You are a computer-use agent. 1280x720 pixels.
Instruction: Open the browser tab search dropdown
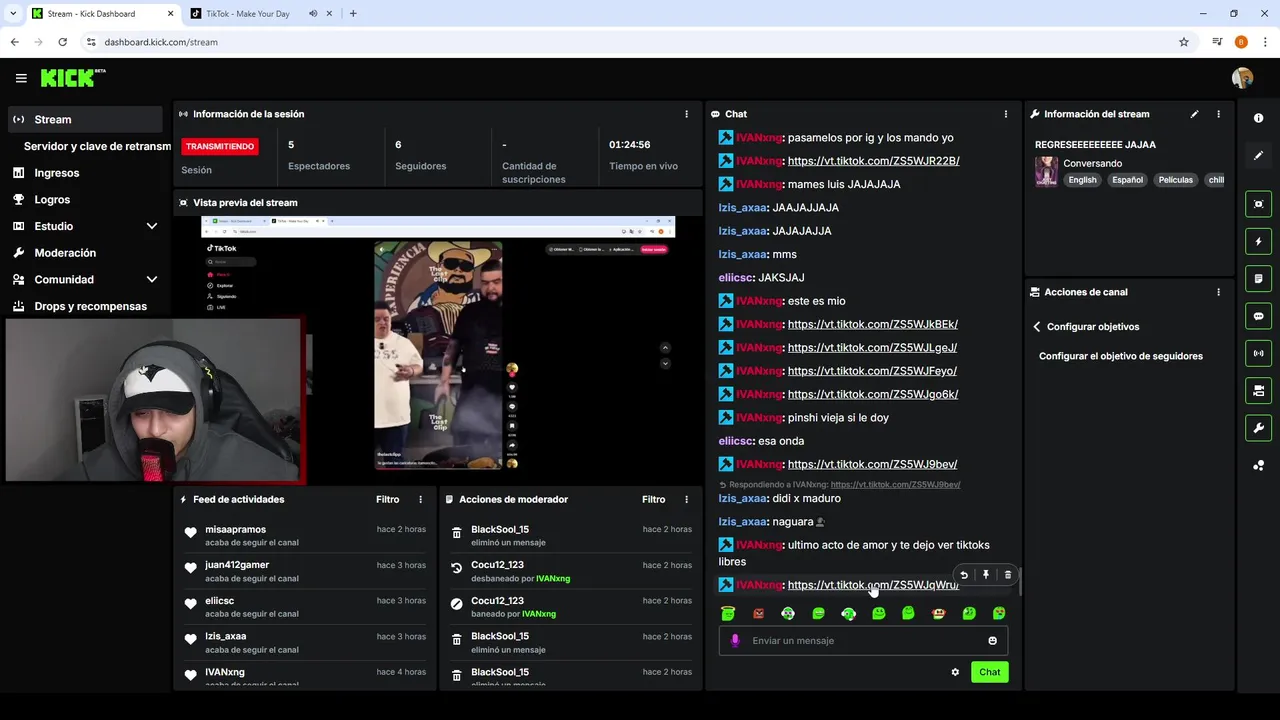point(12,14)
